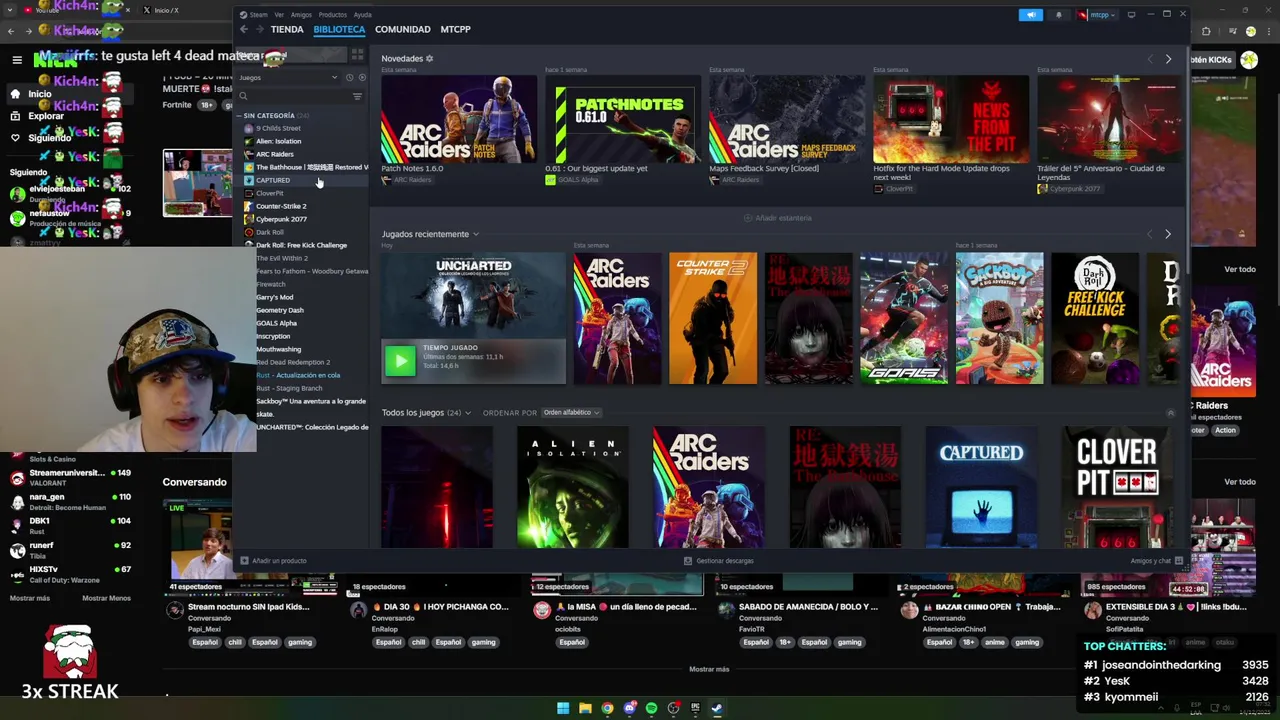Open the Steam notifications bell

pyautogui.click(x=1059, y=15)
